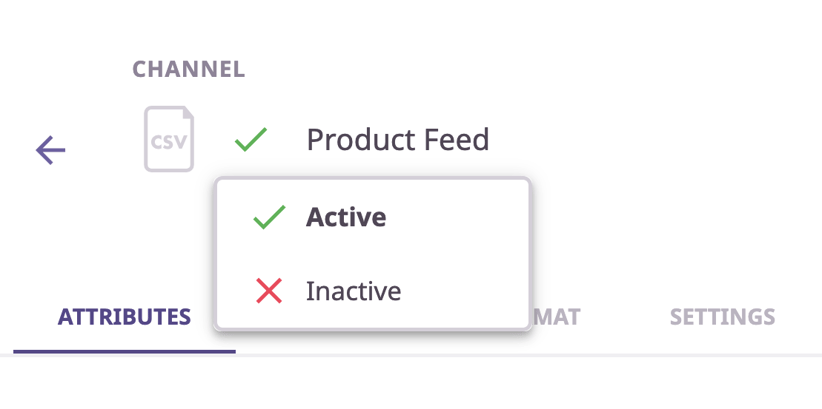
Task: Click the CSV file icon
Action: [168, 139]
